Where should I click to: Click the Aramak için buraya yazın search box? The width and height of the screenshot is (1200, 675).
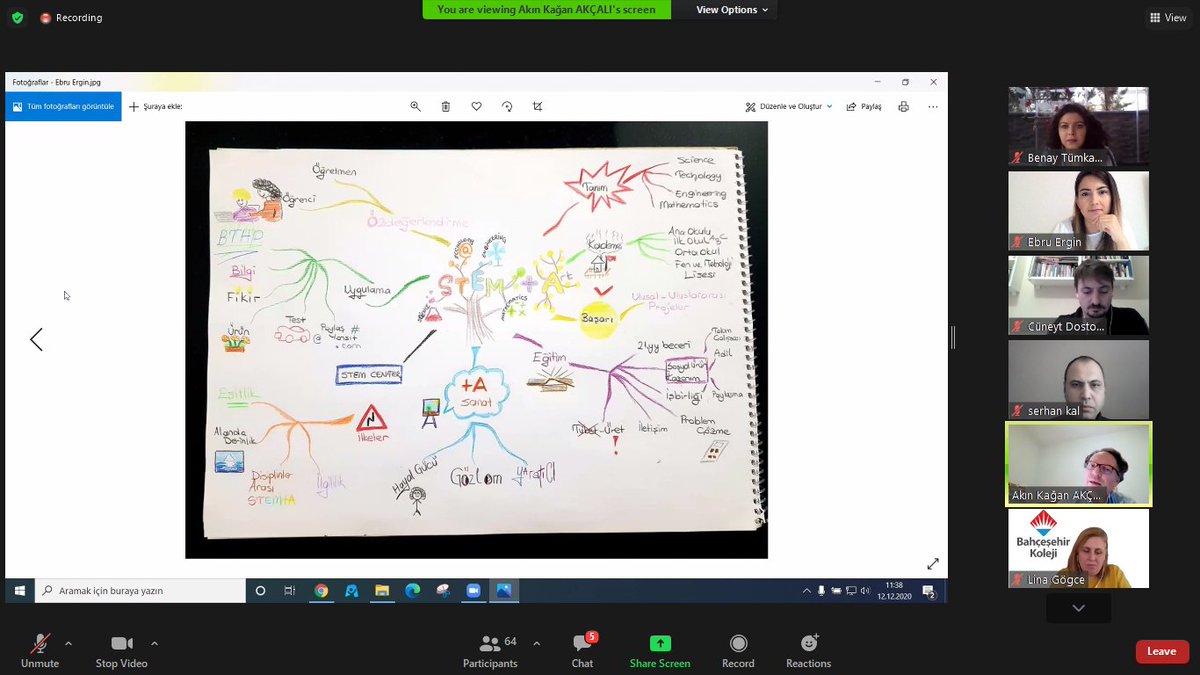click(141, 591)
